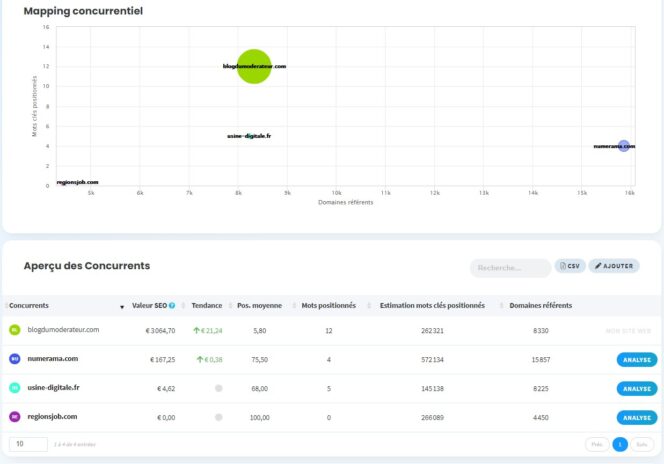This screenshot has width=664, height=464.
Task: Click ANALYSE button for usine-digitale.fr
Action: click(x=637, y=389)
